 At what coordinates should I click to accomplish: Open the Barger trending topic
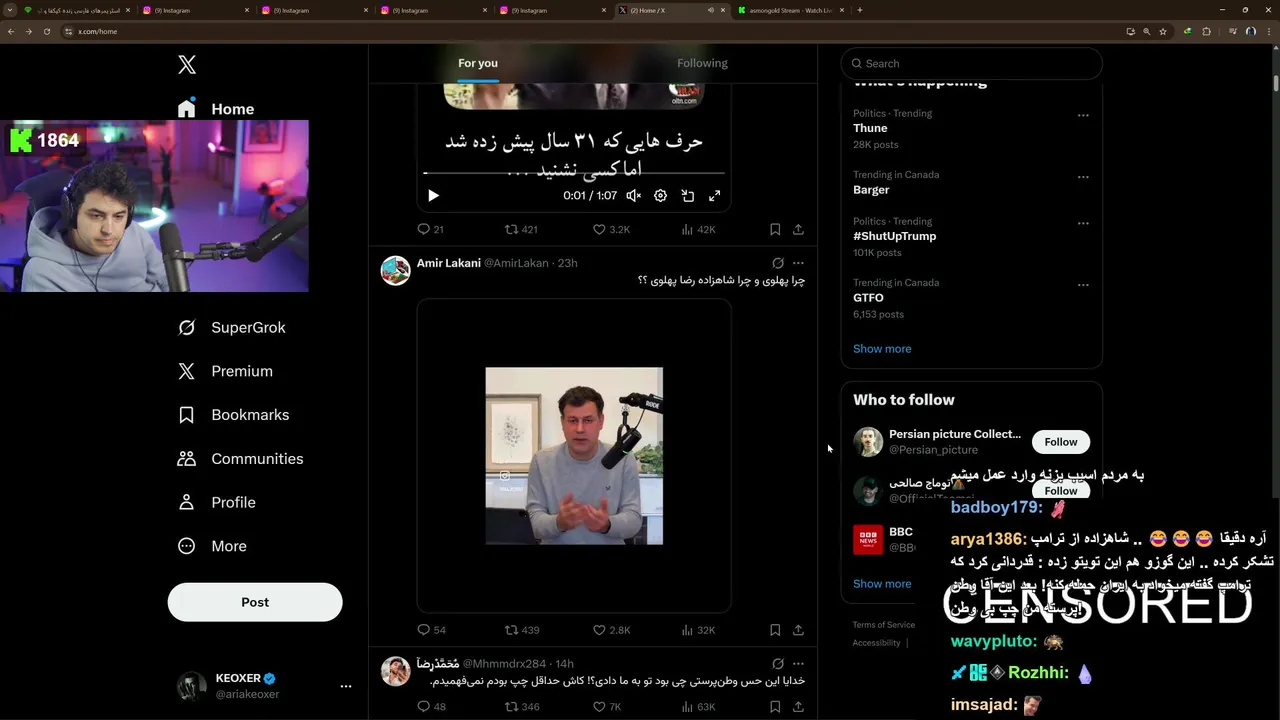[871, 190]
